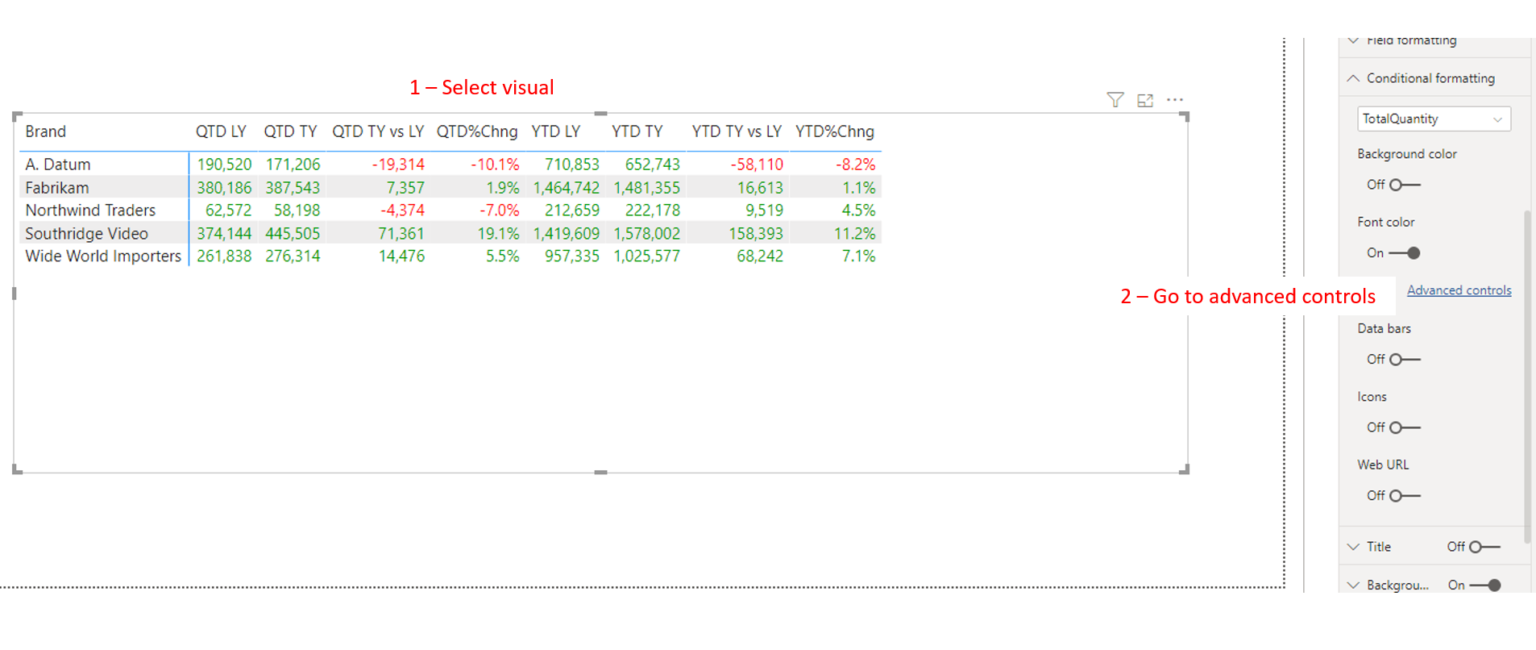Enter focus mode for the table visual
This screenshot has height=650, width=1536.
point(1145,99)
